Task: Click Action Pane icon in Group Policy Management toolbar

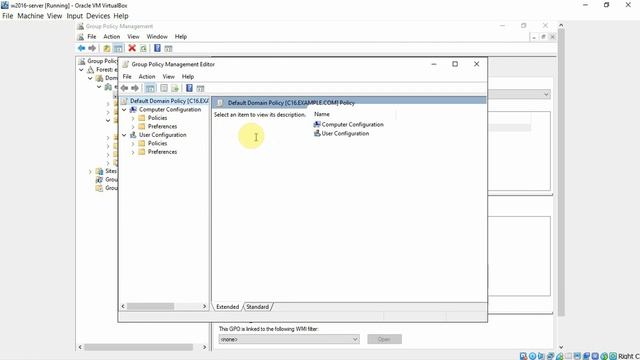Action: (x=168, y=49)
